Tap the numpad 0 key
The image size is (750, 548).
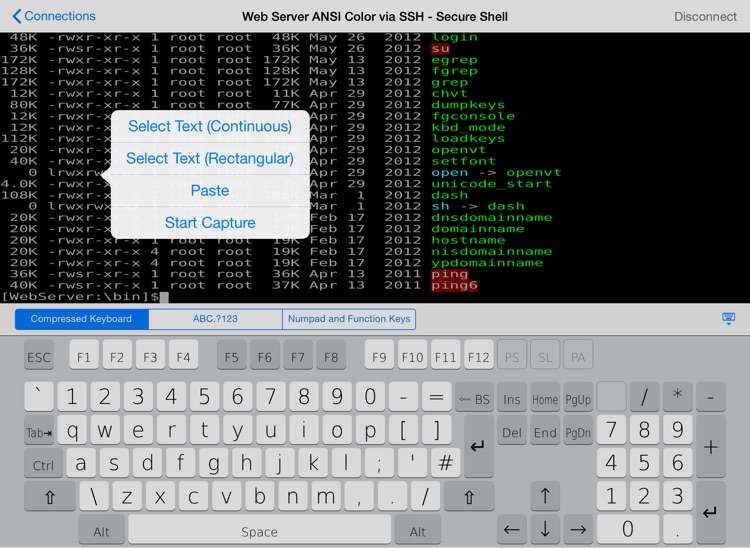click(628, 529)
